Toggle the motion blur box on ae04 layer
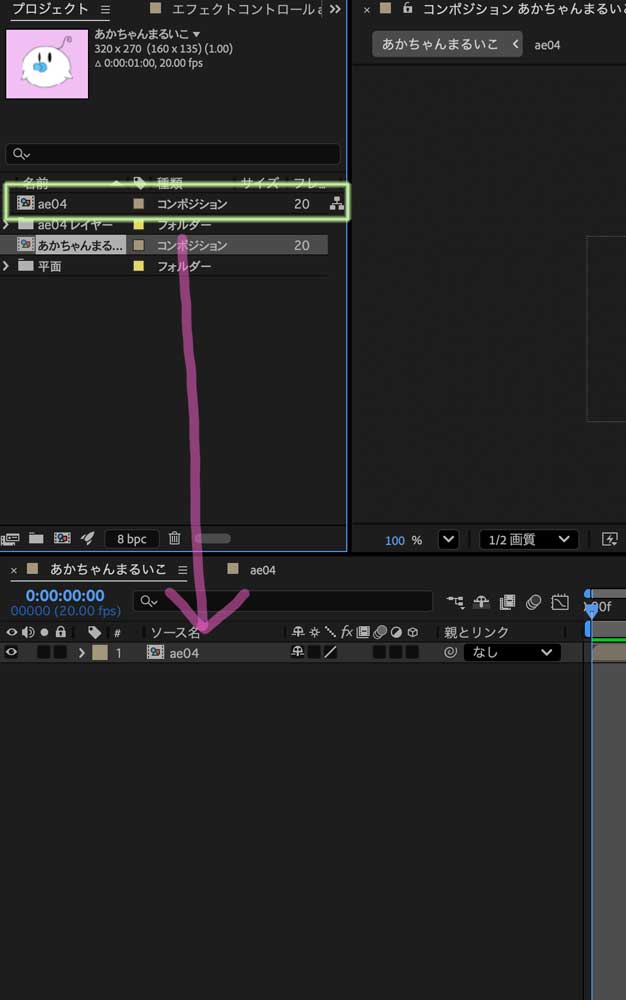Image resolution: width=626 pixels, height=1000 pixels. click(379, 652)
